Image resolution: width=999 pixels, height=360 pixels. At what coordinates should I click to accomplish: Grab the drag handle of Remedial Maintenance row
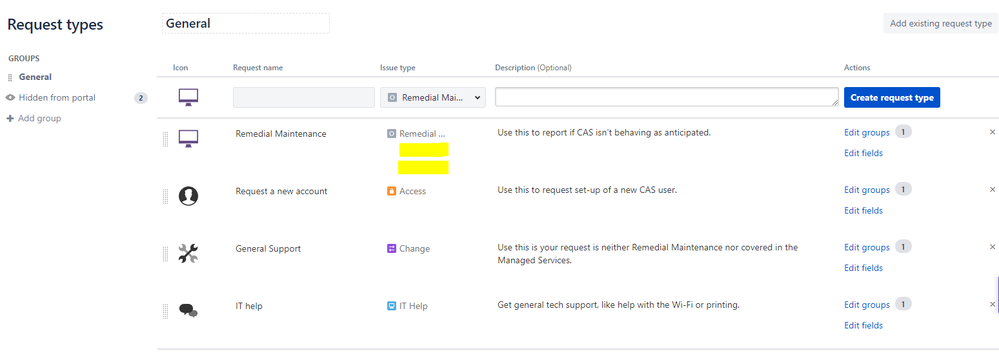pyautogui.click(x=166, y=139)
